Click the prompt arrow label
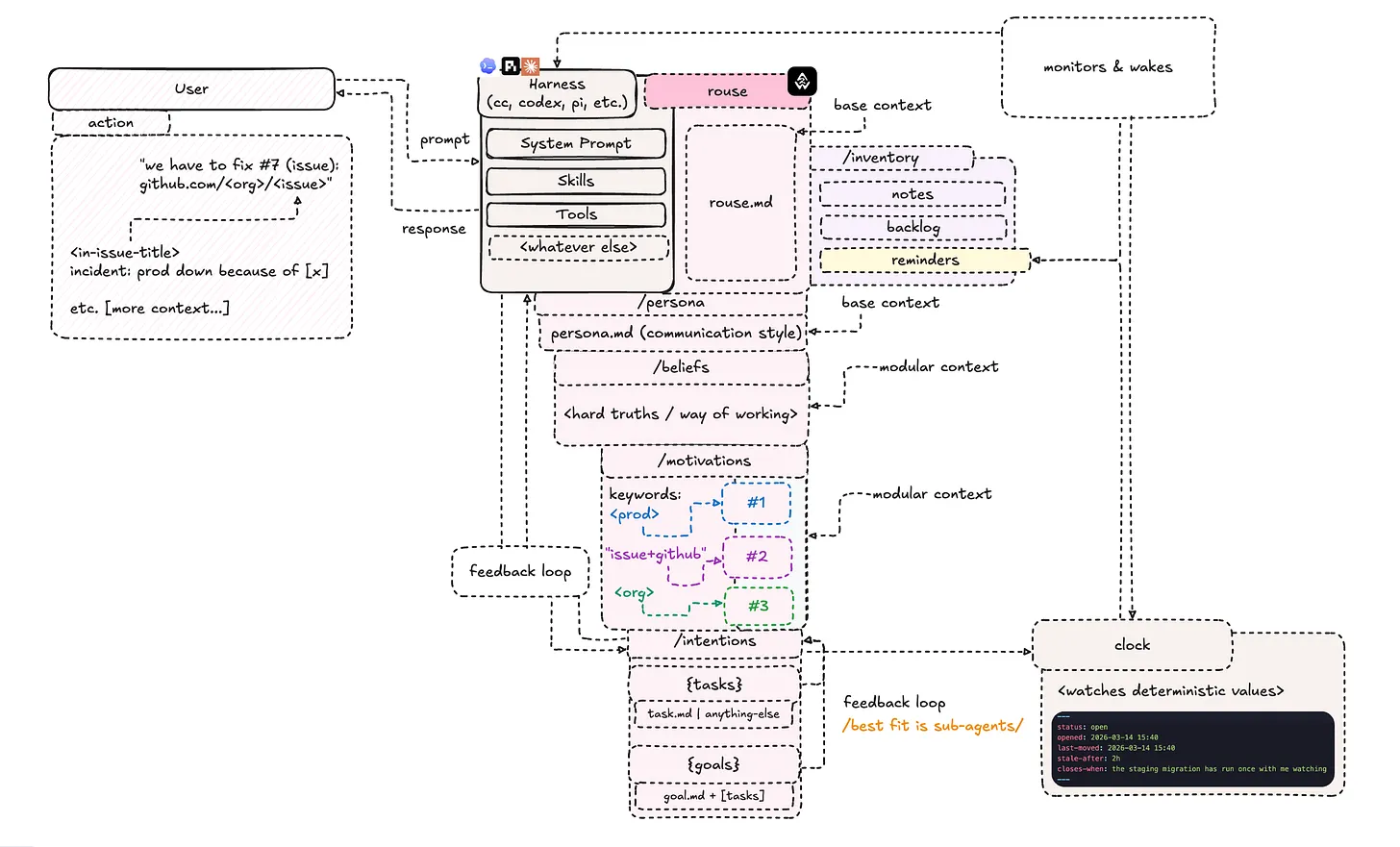 pyautogui.click(x=444, y=140)
